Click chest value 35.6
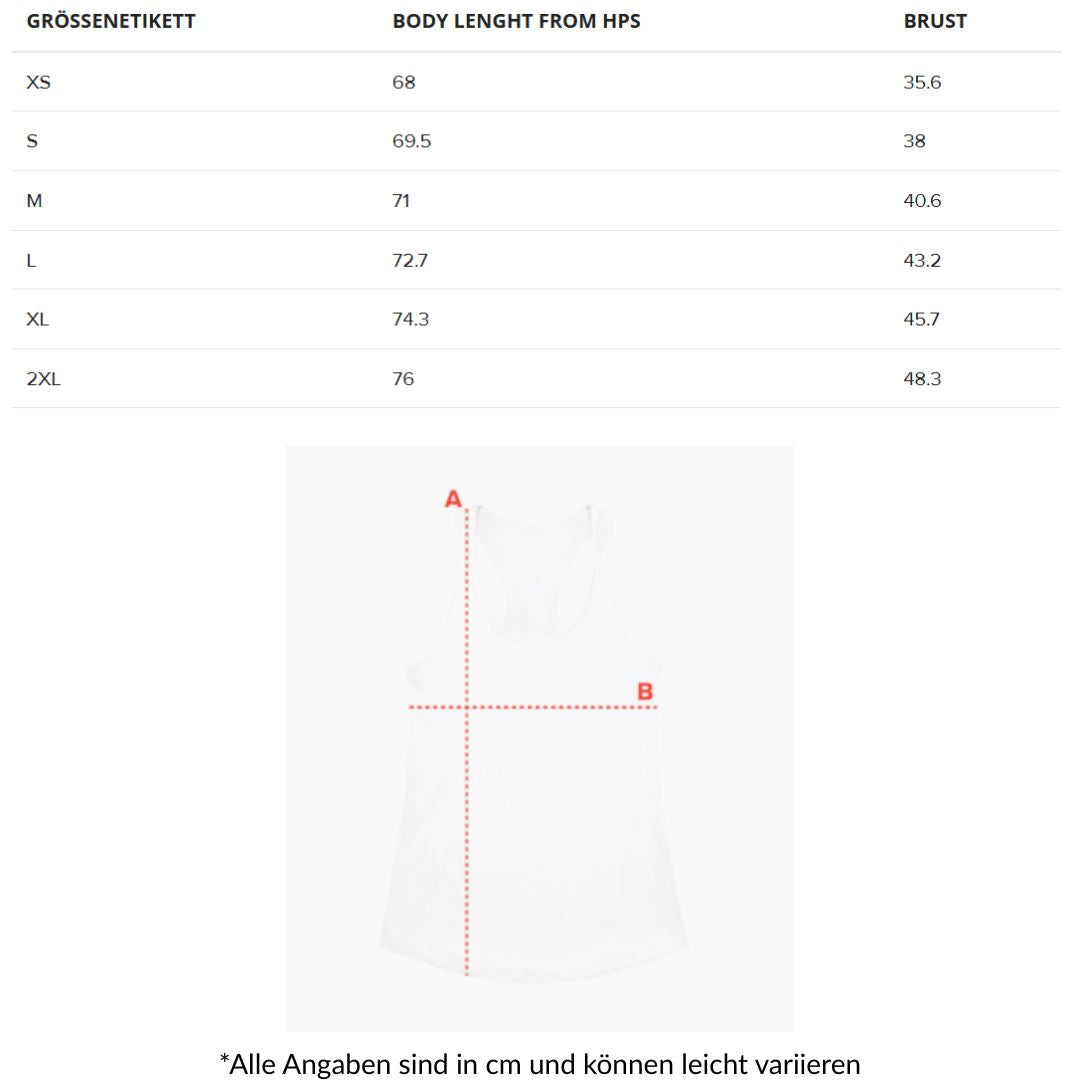The width and height of the screenshot is (1080, 1080). [x=922, y=82]
